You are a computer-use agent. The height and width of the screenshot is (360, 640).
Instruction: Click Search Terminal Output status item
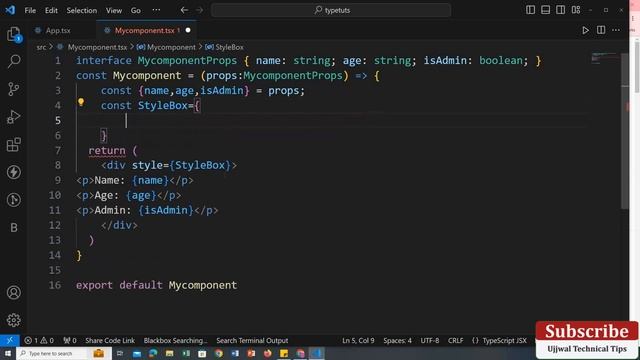[252, 340]
